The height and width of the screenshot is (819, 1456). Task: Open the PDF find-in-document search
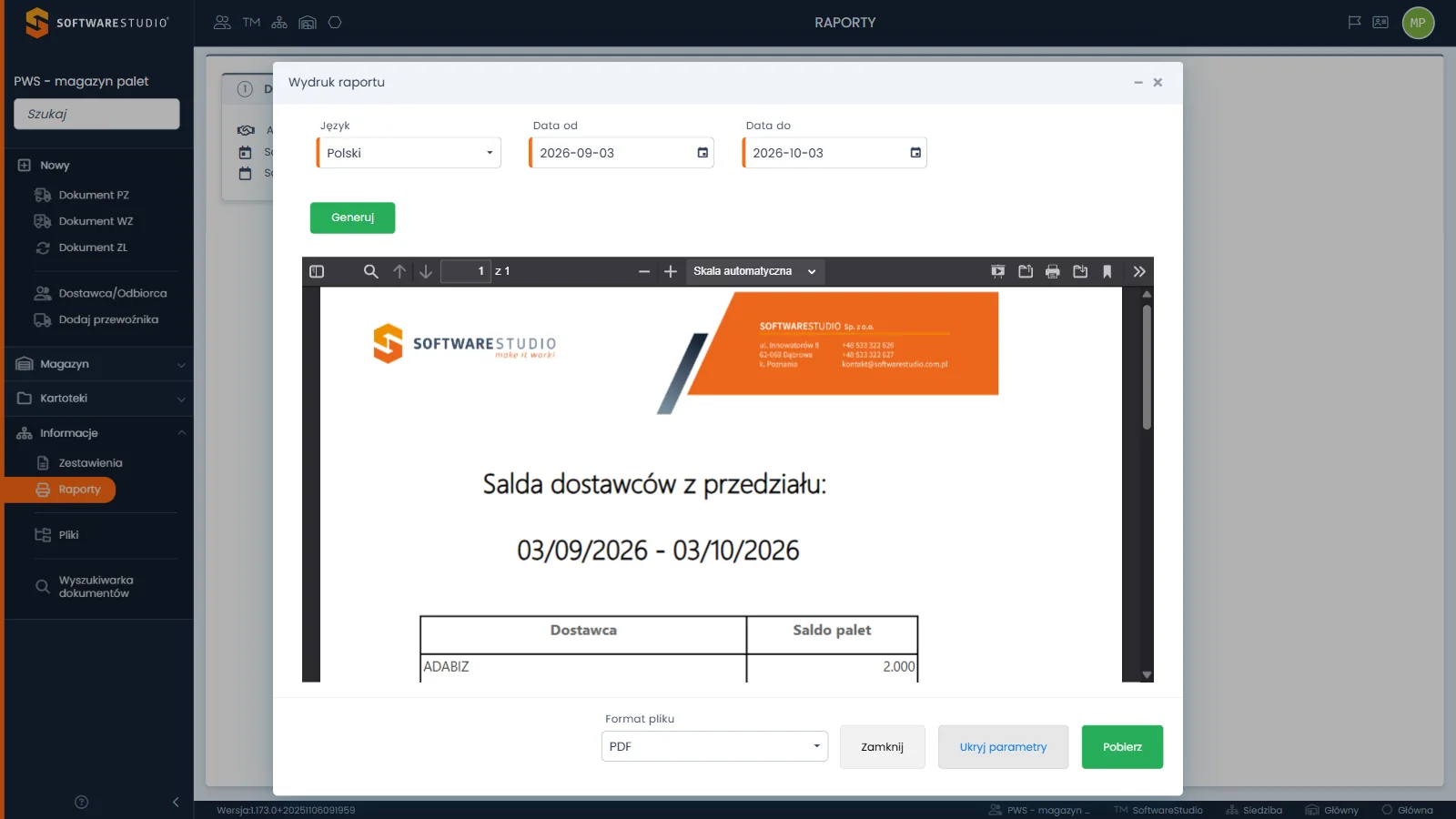(370, 271)
